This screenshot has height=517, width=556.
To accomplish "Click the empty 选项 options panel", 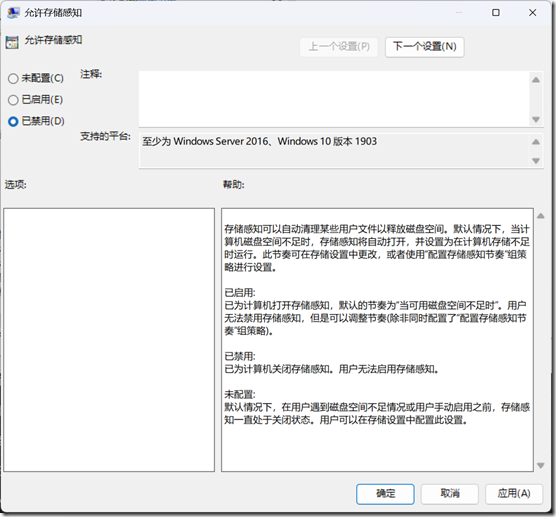I will coord(109,340).
